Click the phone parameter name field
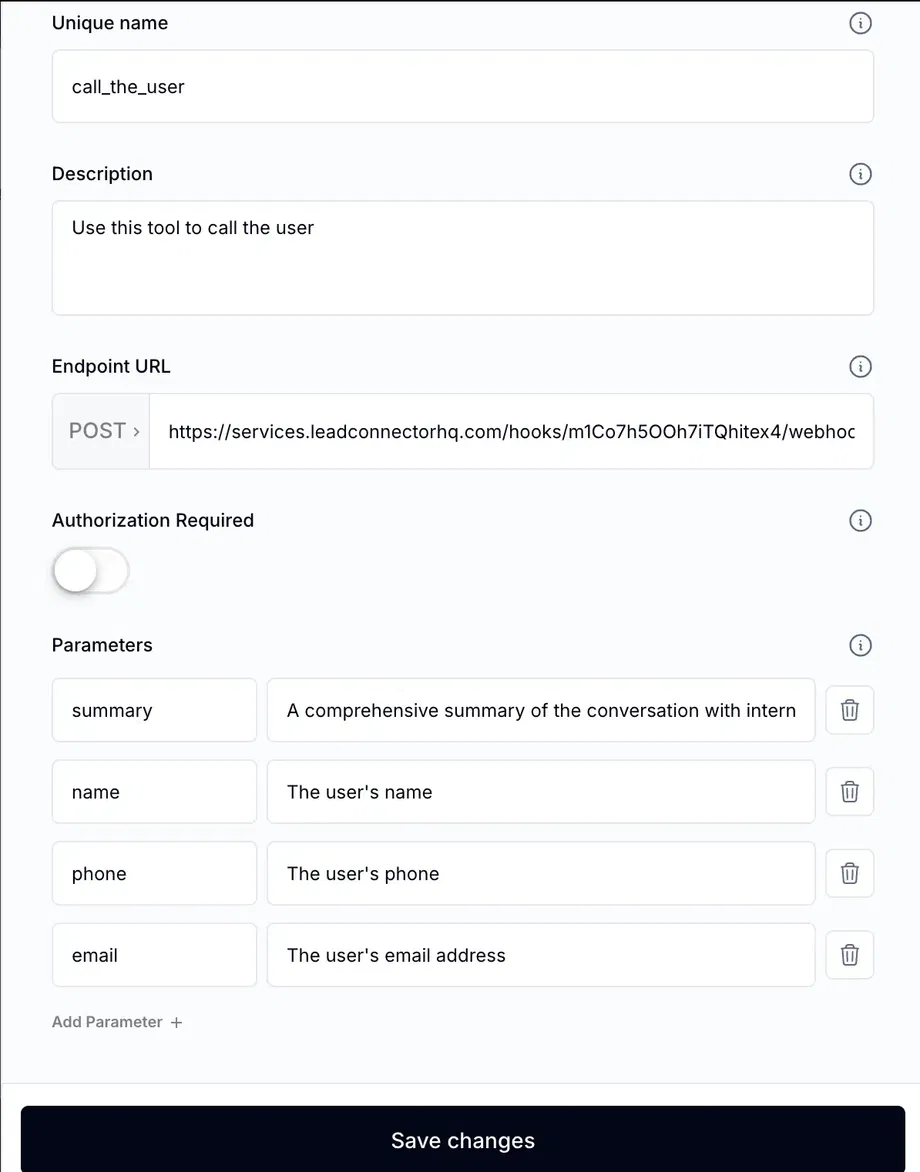Screen dimensions: 920x1172 click(x=154, y=873)
